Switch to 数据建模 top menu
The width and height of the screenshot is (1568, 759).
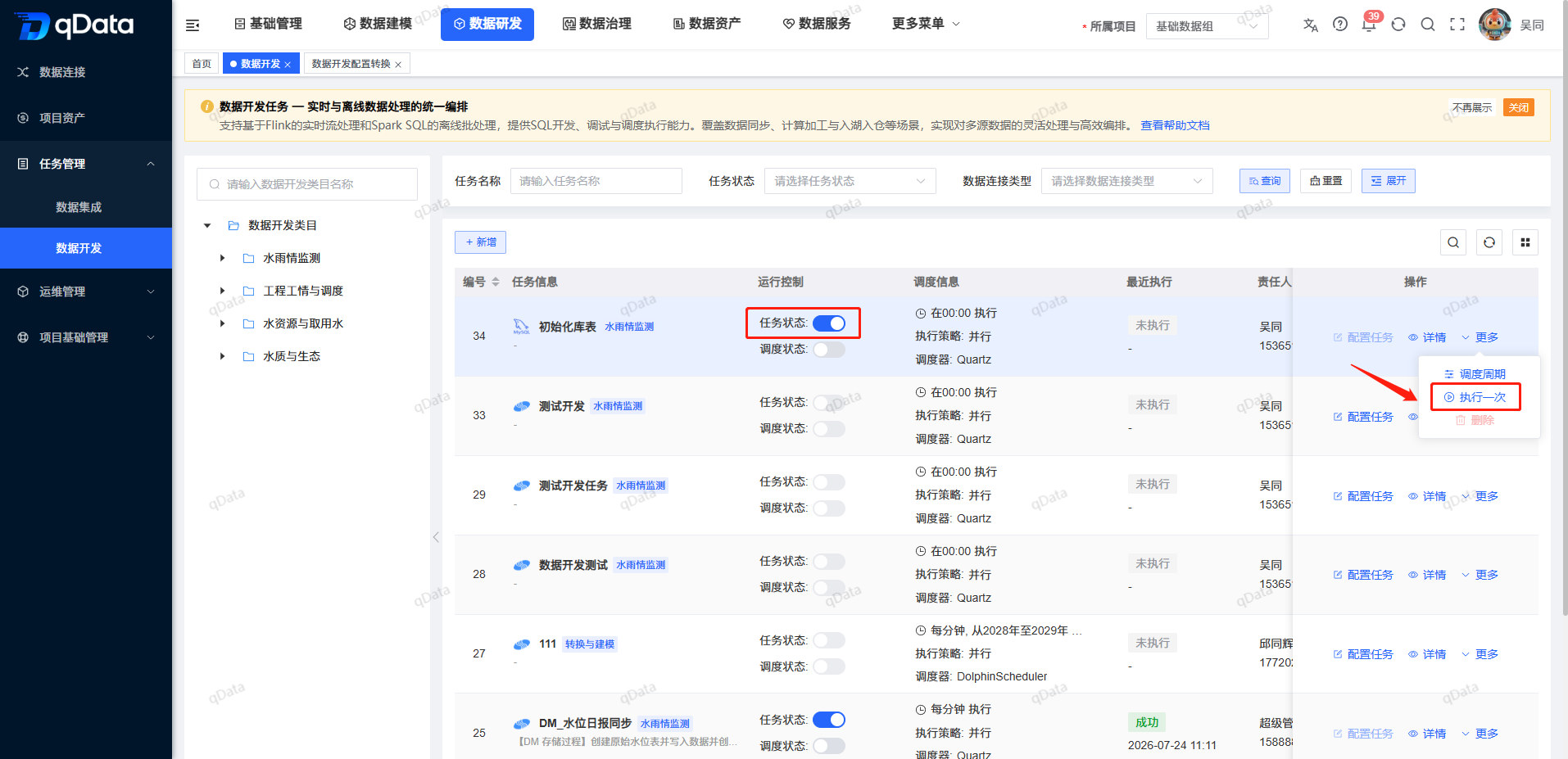[378, 24]
